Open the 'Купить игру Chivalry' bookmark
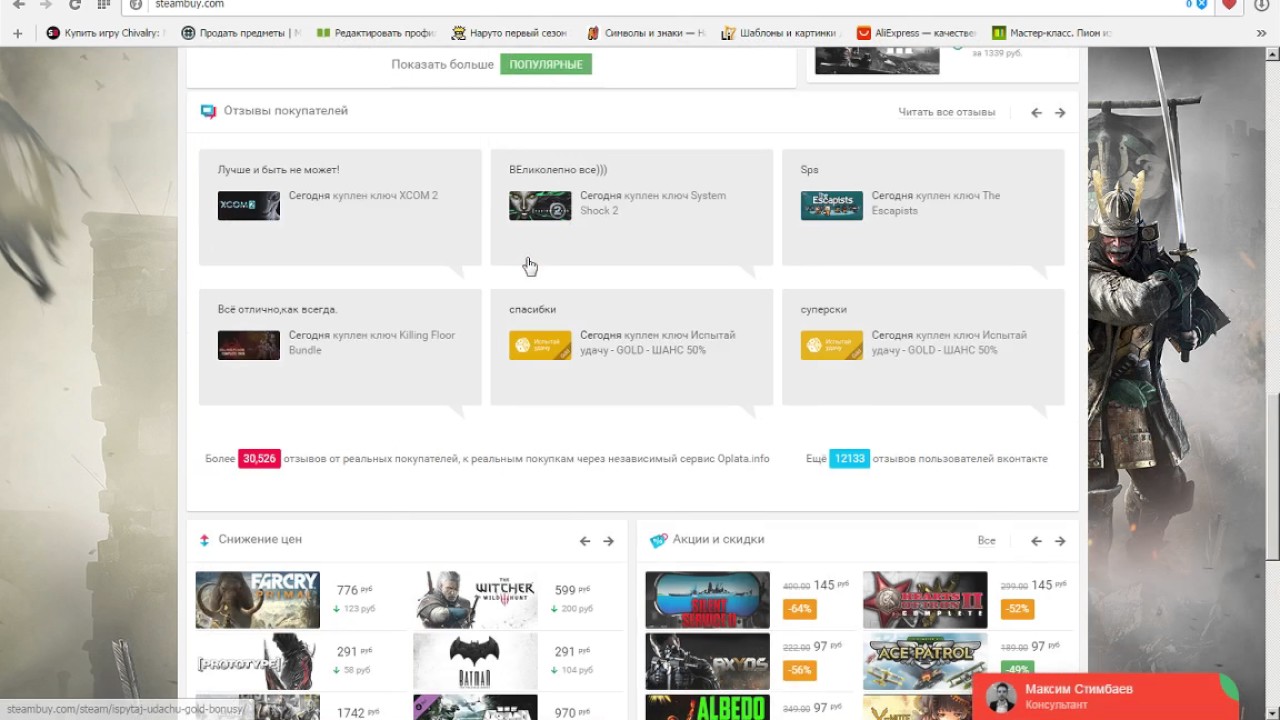Viewport: 1280px width, 720px height. tap(104, 33)
